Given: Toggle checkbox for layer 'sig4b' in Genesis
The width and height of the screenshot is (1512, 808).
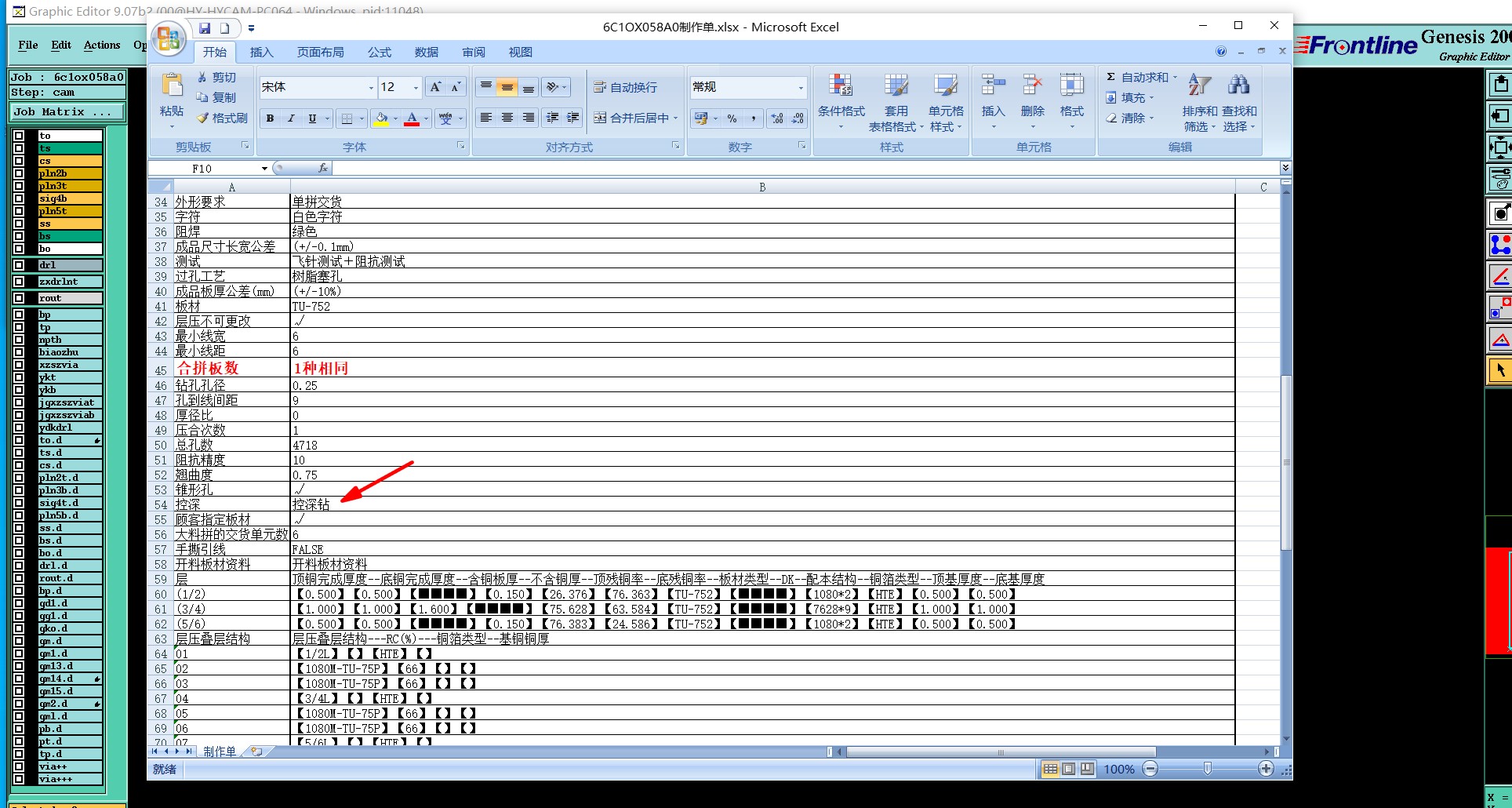Looking at the screenshot, I should [x=19, y=198].
